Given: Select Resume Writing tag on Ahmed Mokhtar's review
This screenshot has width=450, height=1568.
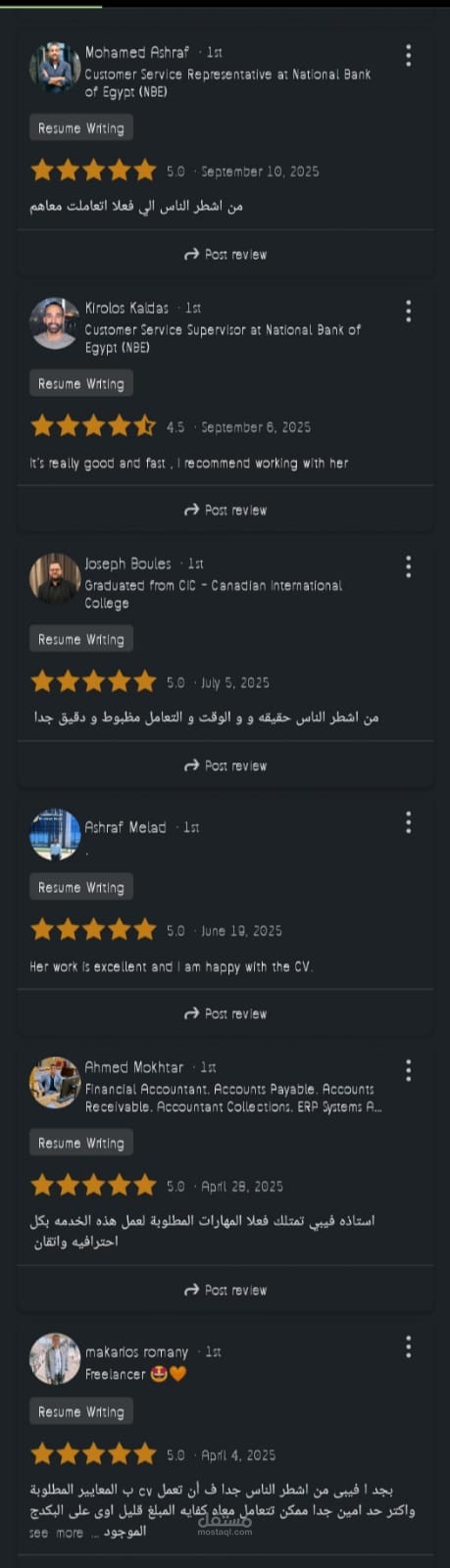Looking at the screenshot, I should coord(81,1144).
